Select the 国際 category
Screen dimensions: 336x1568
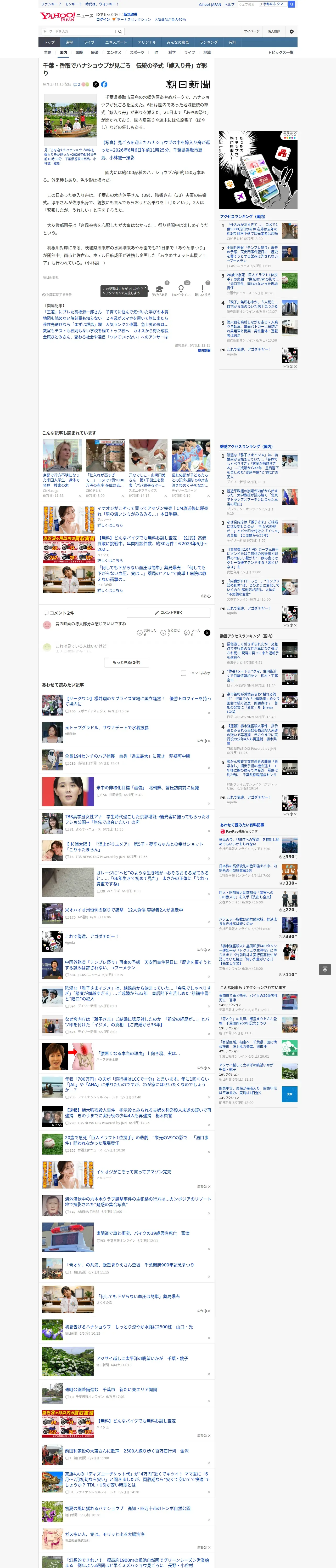tap(79, 52)
